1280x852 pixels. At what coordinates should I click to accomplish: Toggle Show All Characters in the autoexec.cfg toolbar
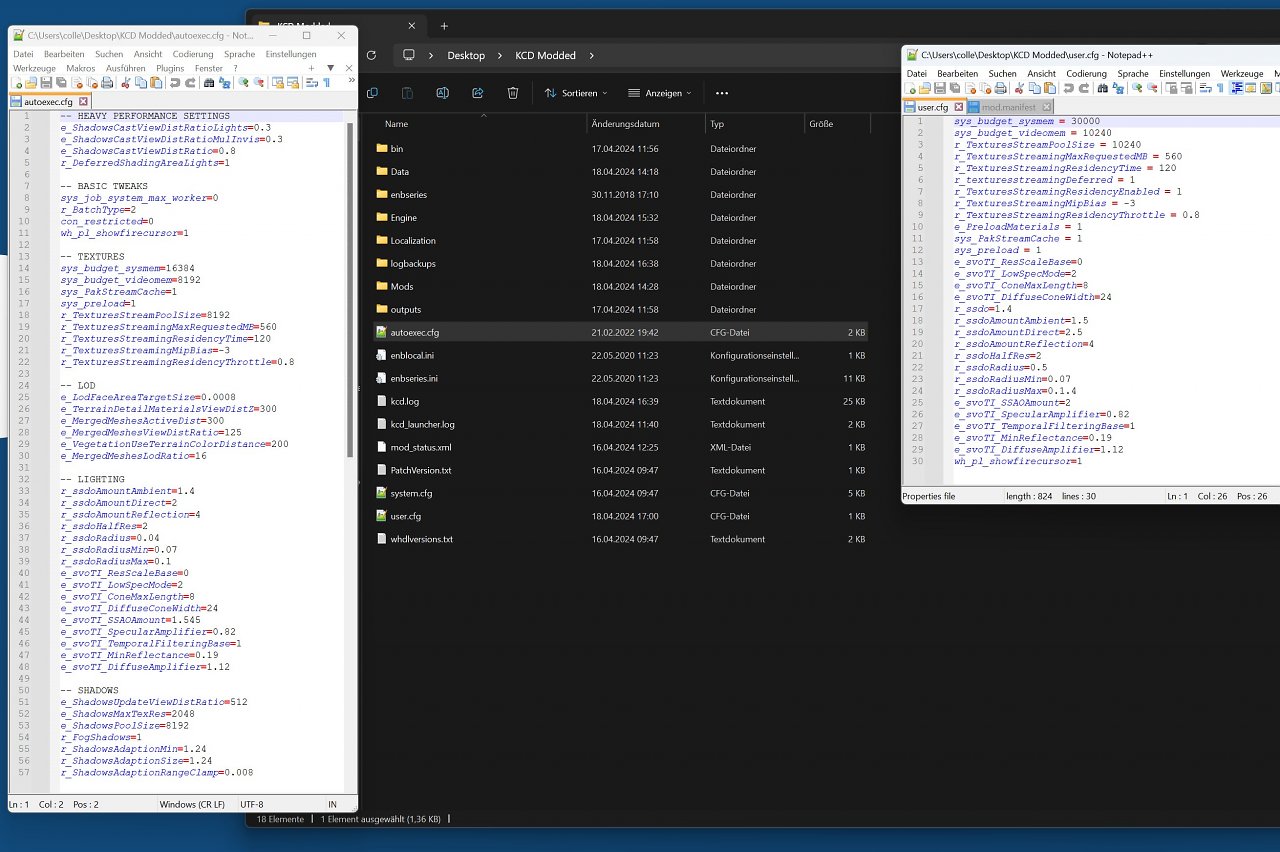coord(326,82)
